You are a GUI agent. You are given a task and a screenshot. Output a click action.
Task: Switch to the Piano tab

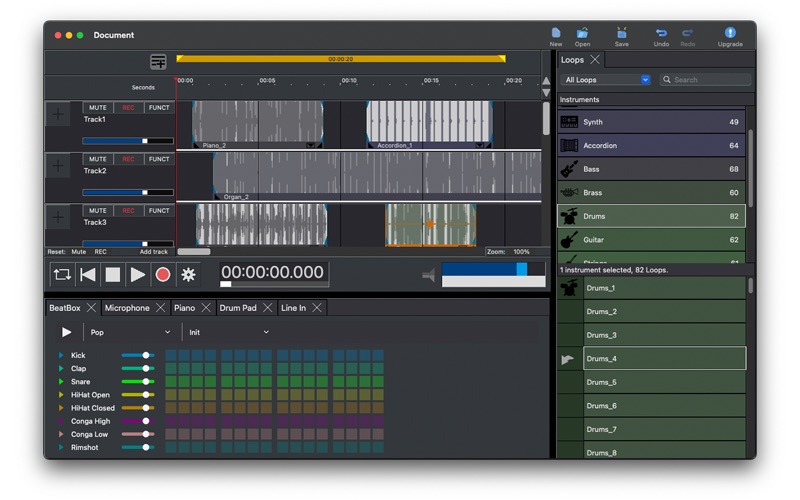pos(185,308)
